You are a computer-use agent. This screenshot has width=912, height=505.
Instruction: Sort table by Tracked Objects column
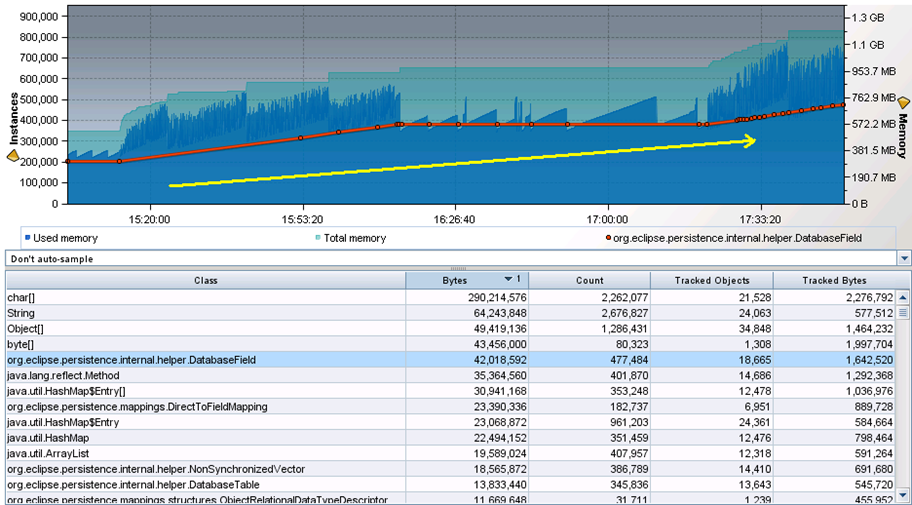(711, 281)
